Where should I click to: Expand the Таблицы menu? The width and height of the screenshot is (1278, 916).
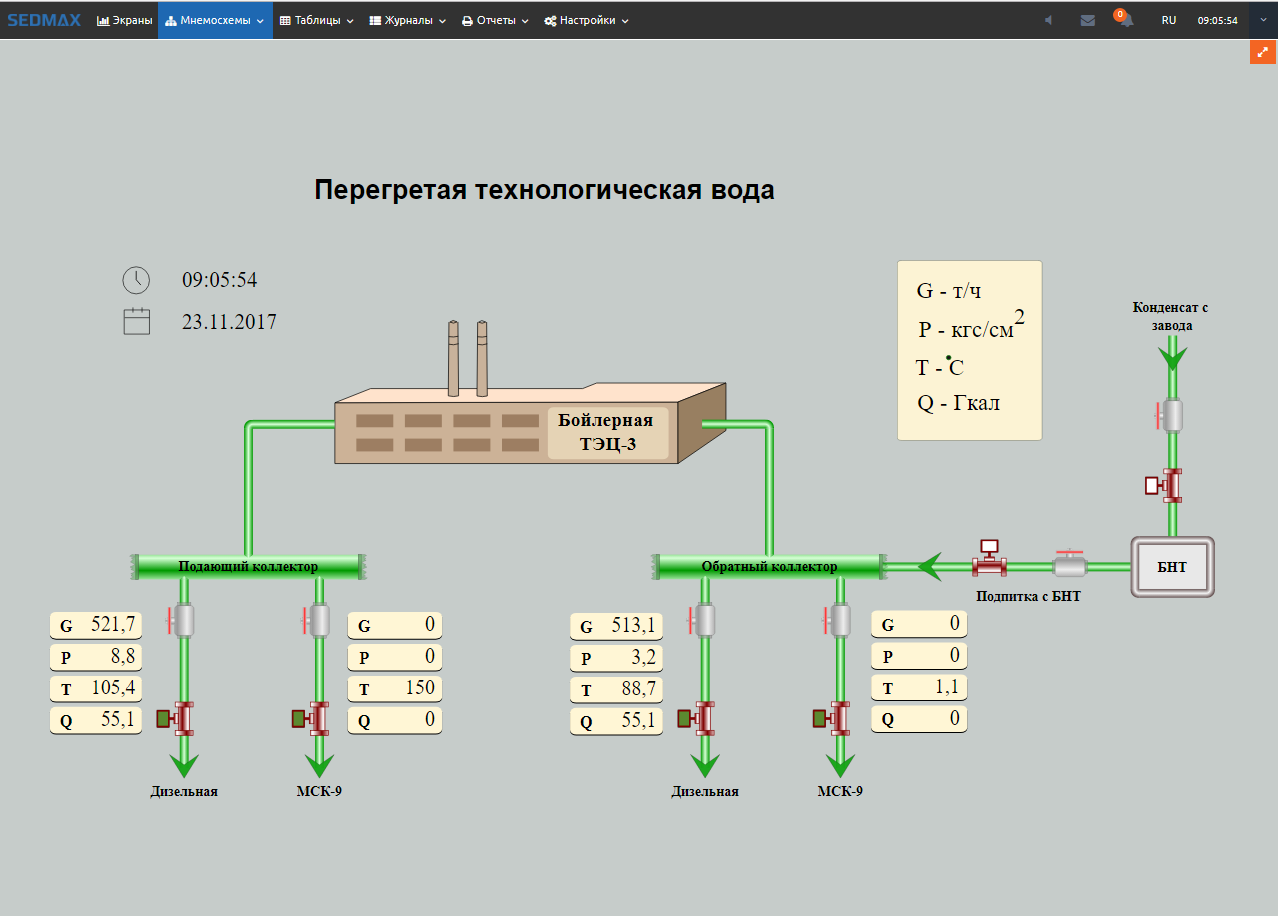pos(317,20)
